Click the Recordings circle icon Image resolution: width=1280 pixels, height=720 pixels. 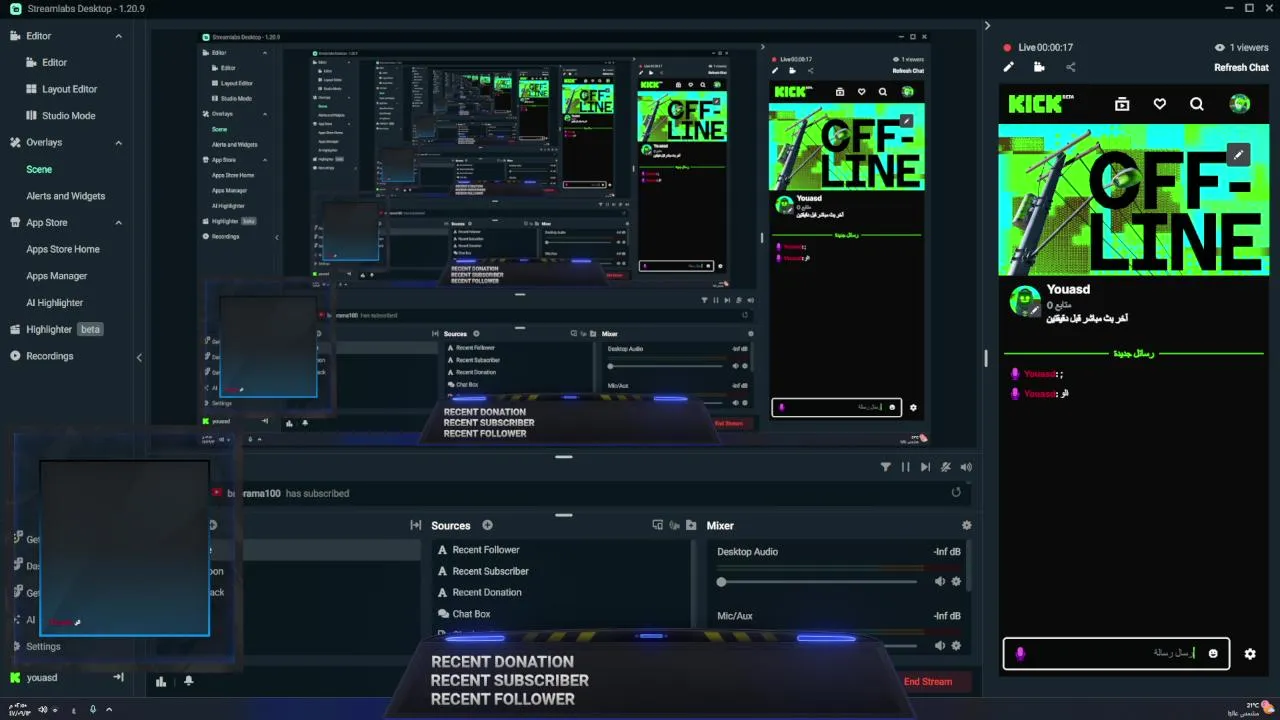coord(15,356)
